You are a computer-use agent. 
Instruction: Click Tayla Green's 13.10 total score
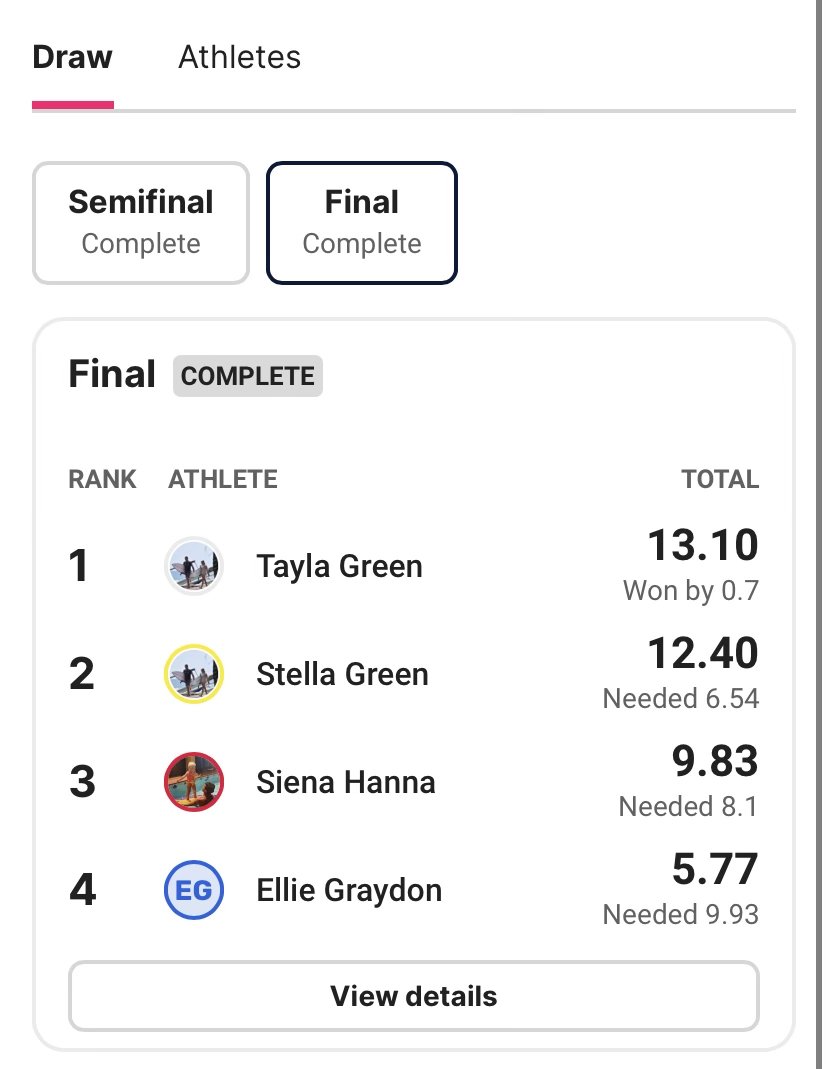(702, 546)
